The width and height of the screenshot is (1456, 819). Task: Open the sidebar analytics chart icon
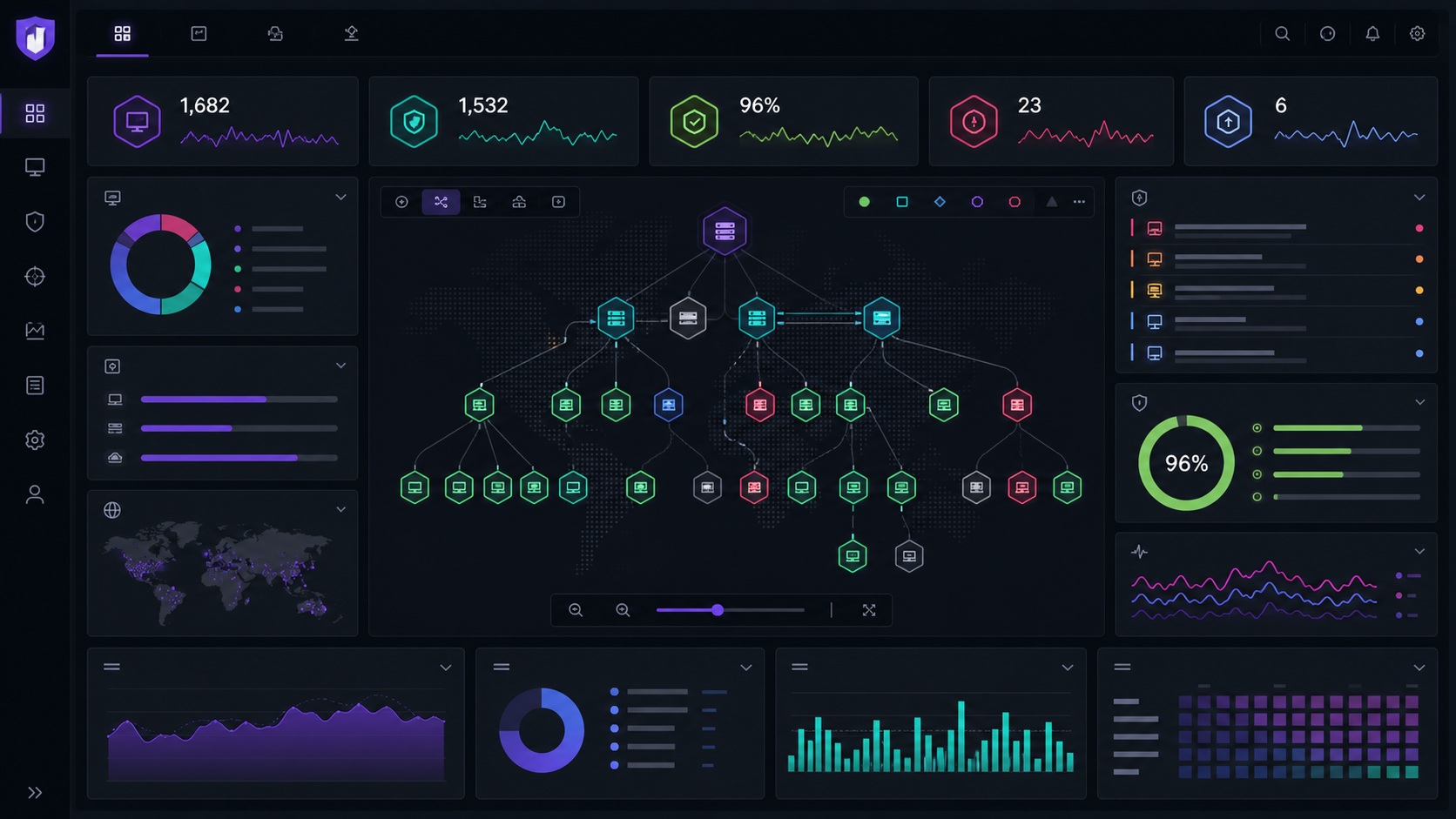[x=35, y=331]
